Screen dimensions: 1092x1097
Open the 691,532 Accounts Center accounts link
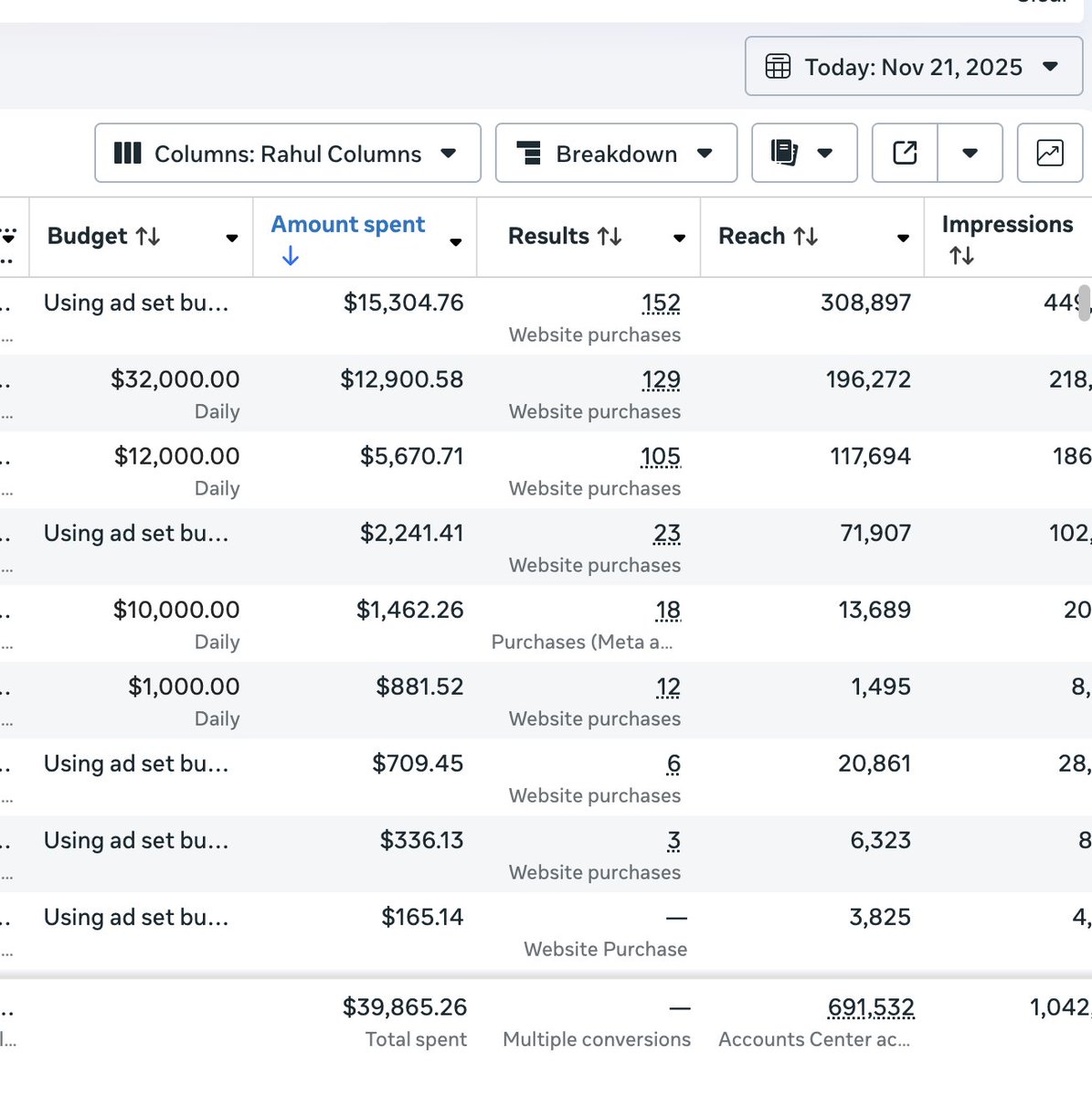coord(870,1006)
